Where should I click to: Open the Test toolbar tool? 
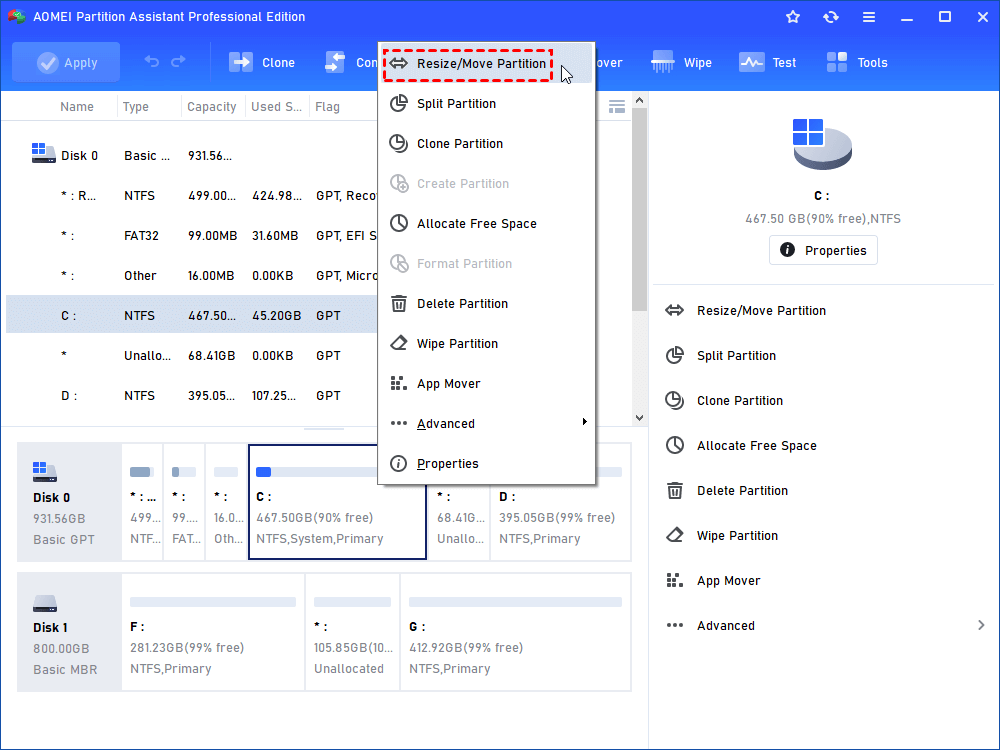767,62
